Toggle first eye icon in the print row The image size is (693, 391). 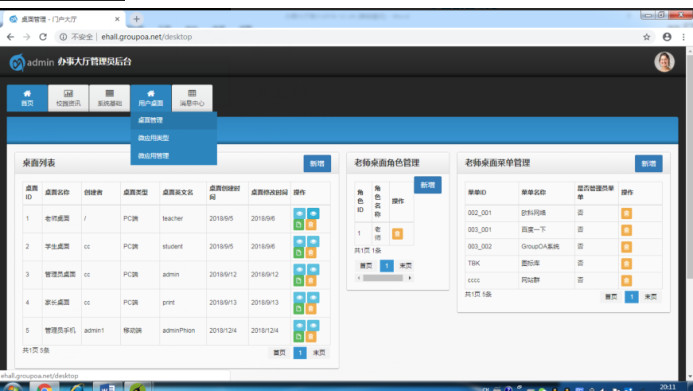pyautogui.click(x=299, y=297)
